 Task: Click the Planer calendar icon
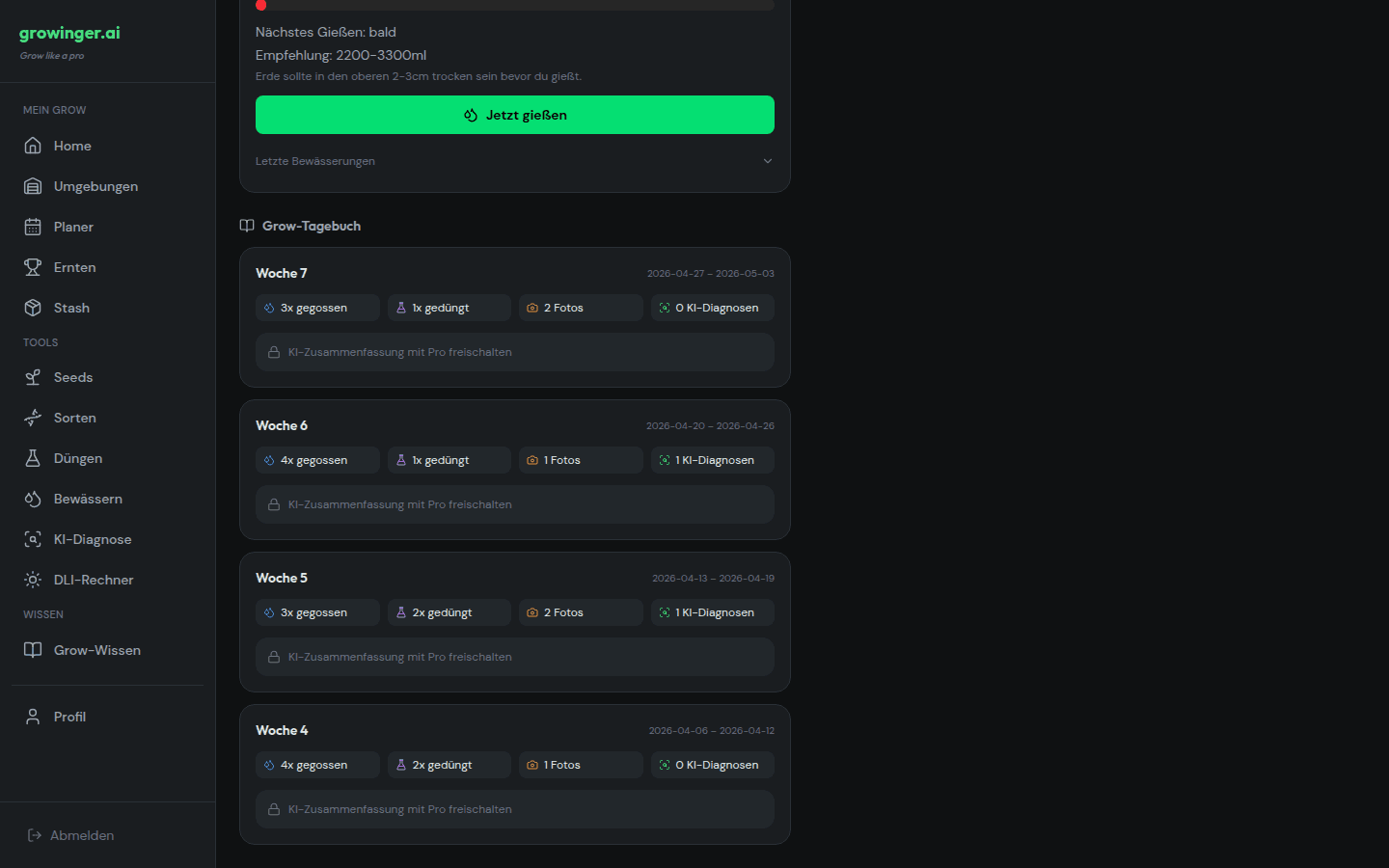click(x=33, y=227)
